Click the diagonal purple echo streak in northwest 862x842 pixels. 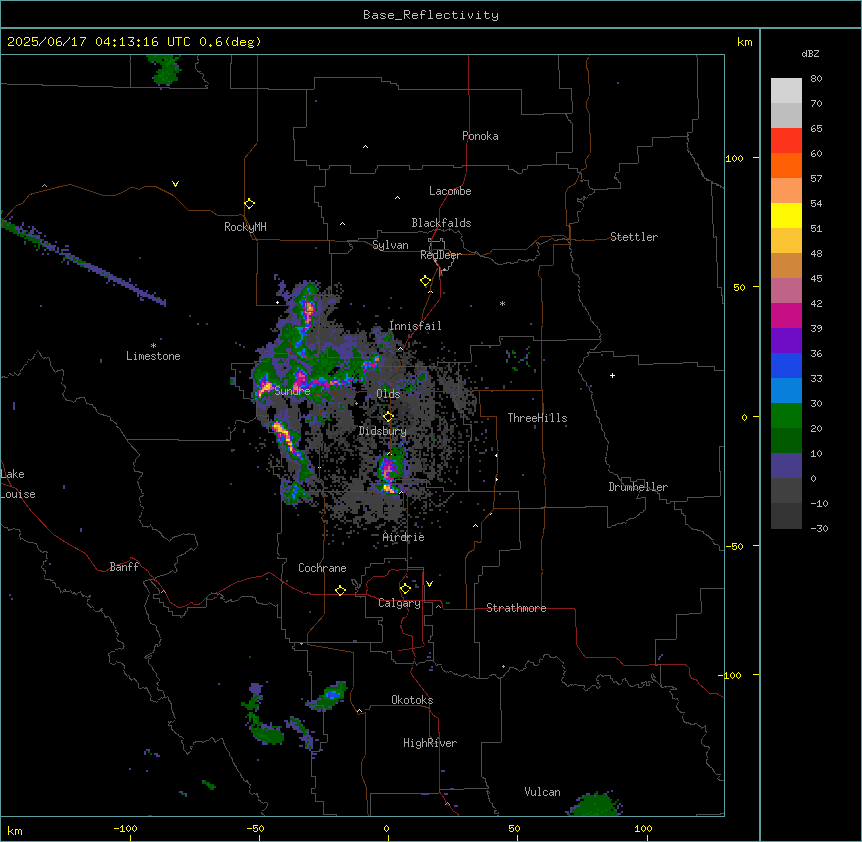point(82,261)
